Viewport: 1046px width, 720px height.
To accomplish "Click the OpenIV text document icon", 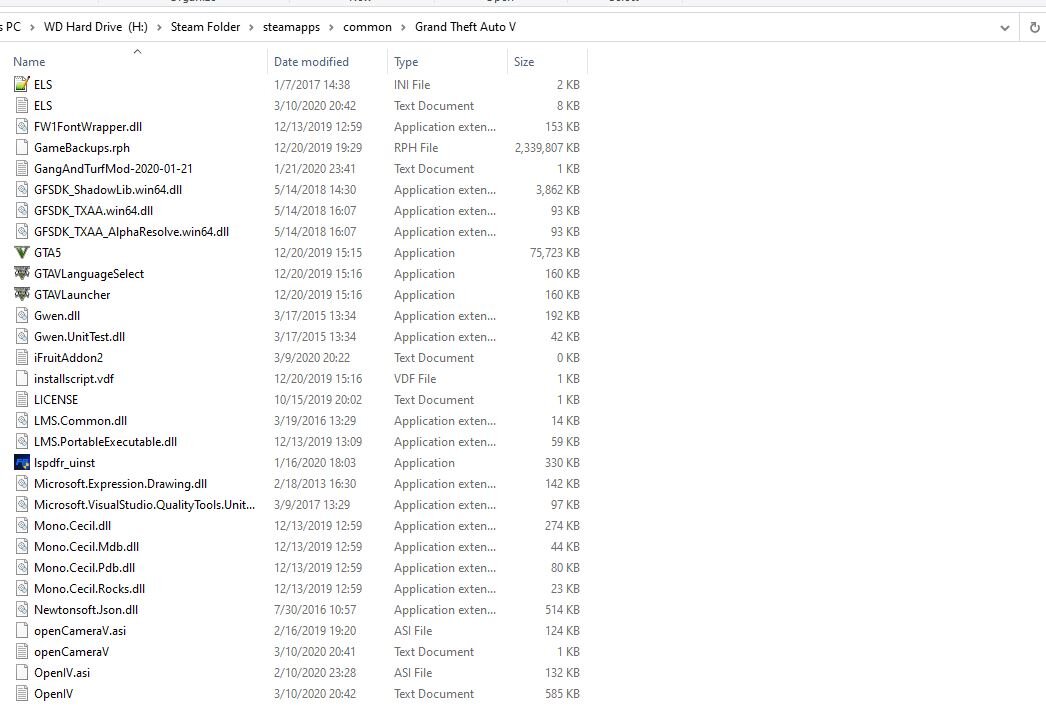I will point(22,694).
